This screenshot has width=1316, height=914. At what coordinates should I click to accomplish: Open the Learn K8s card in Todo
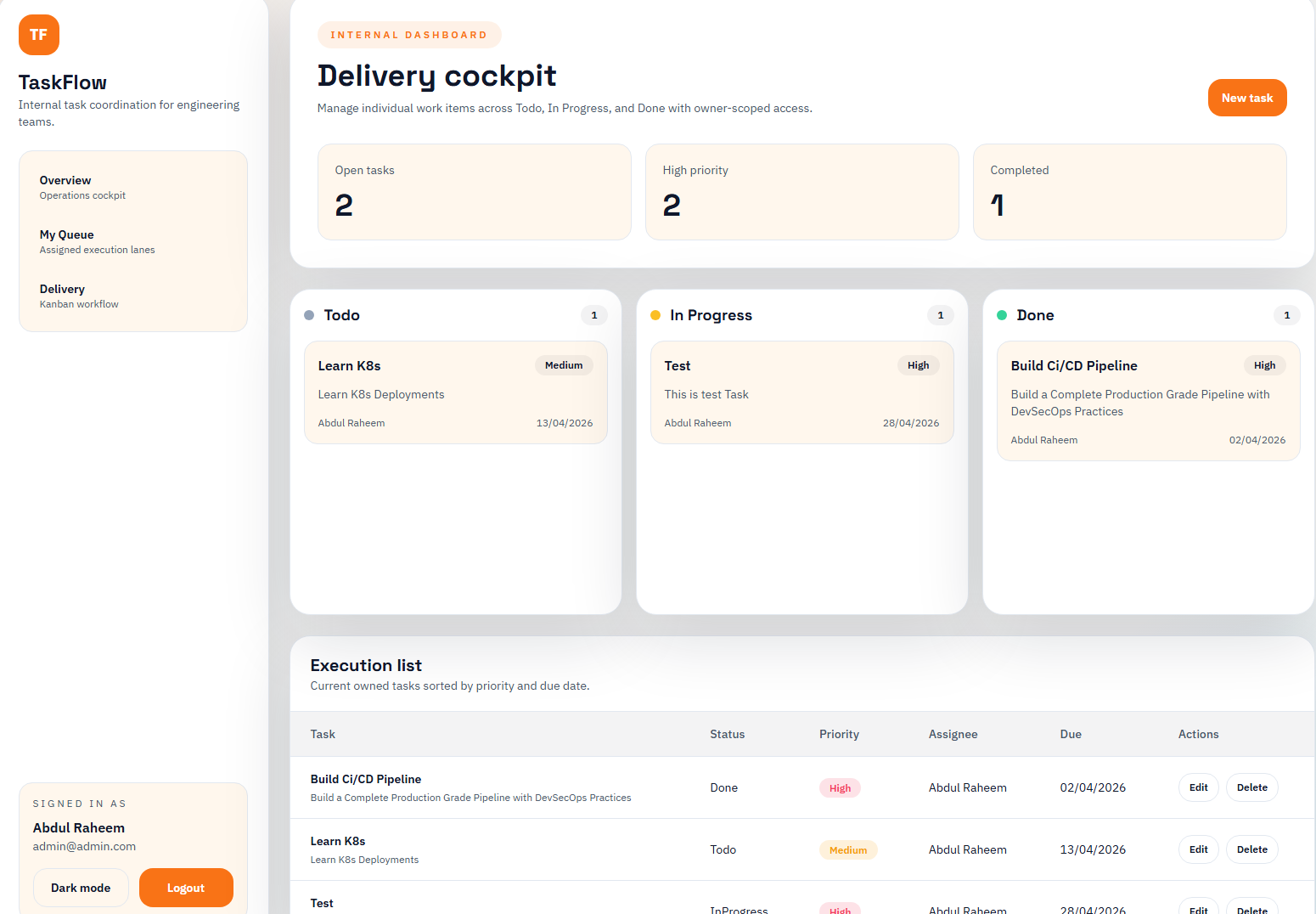point(455,392)
